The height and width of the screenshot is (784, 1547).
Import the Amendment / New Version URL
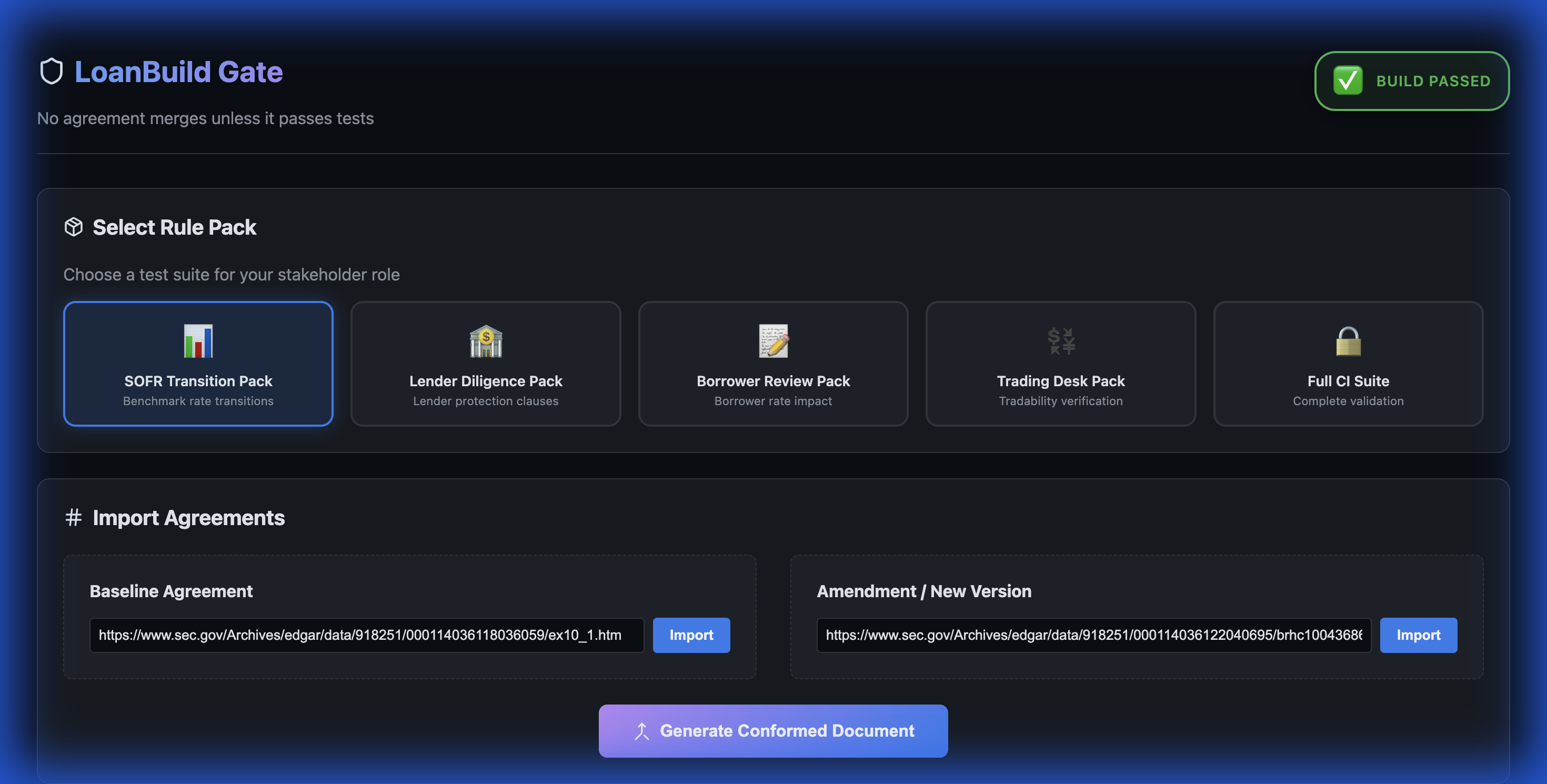(x=1418, y=635)
